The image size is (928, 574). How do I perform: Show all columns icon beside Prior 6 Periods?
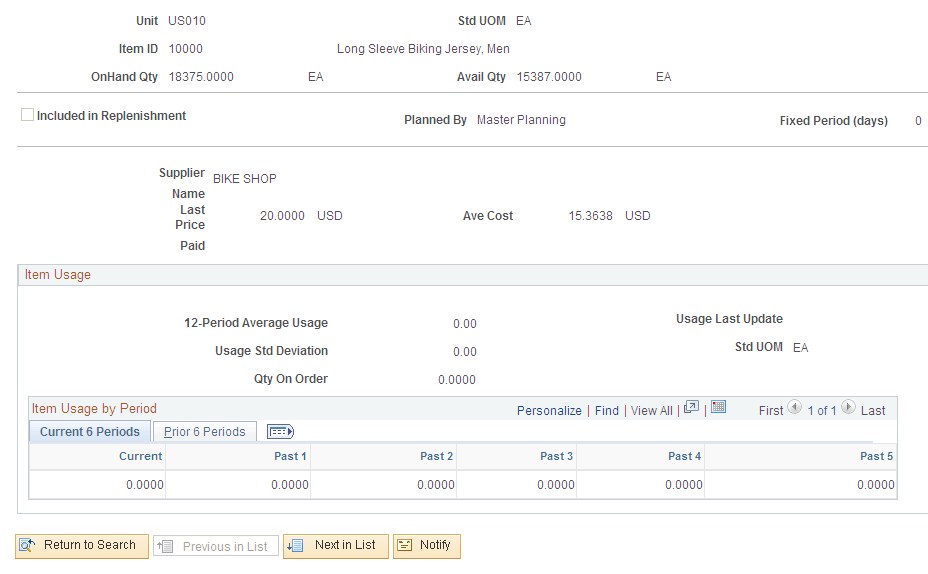(x=281, y=432)
